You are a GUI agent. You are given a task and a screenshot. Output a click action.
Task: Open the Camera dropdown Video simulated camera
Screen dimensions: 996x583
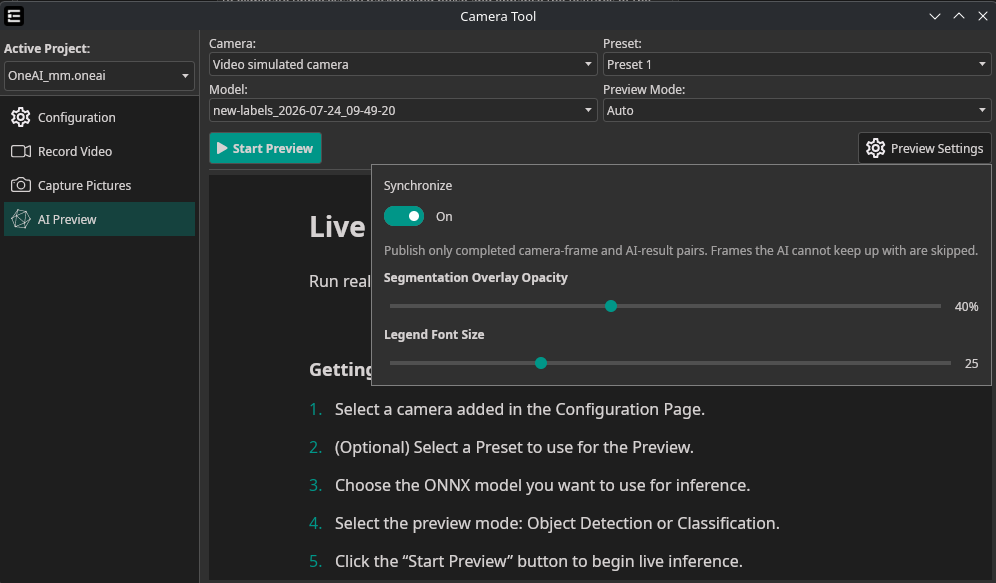click(x=403, y=64)
